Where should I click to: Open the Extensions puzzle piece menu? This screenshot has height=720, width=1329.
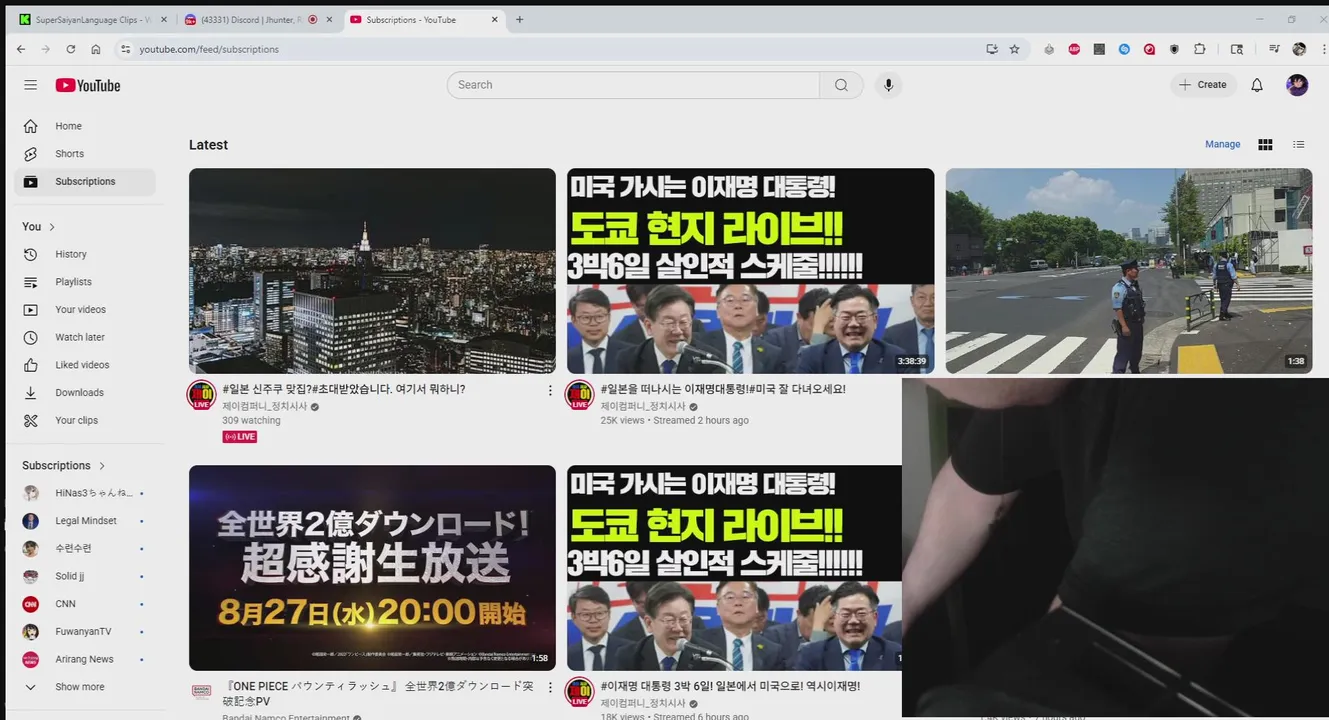tap(1200, 49)
